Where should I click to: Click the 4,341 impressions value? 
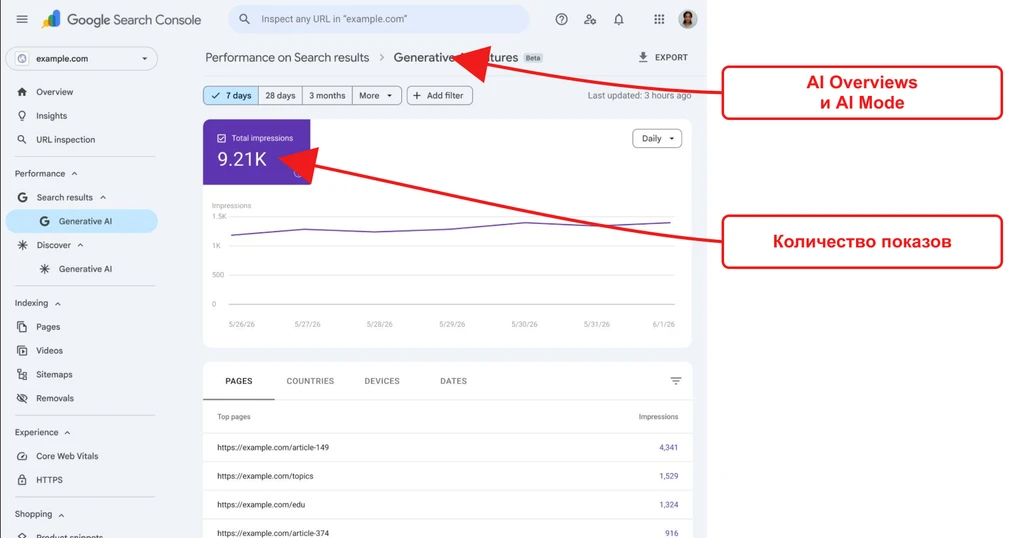(669, 447)
